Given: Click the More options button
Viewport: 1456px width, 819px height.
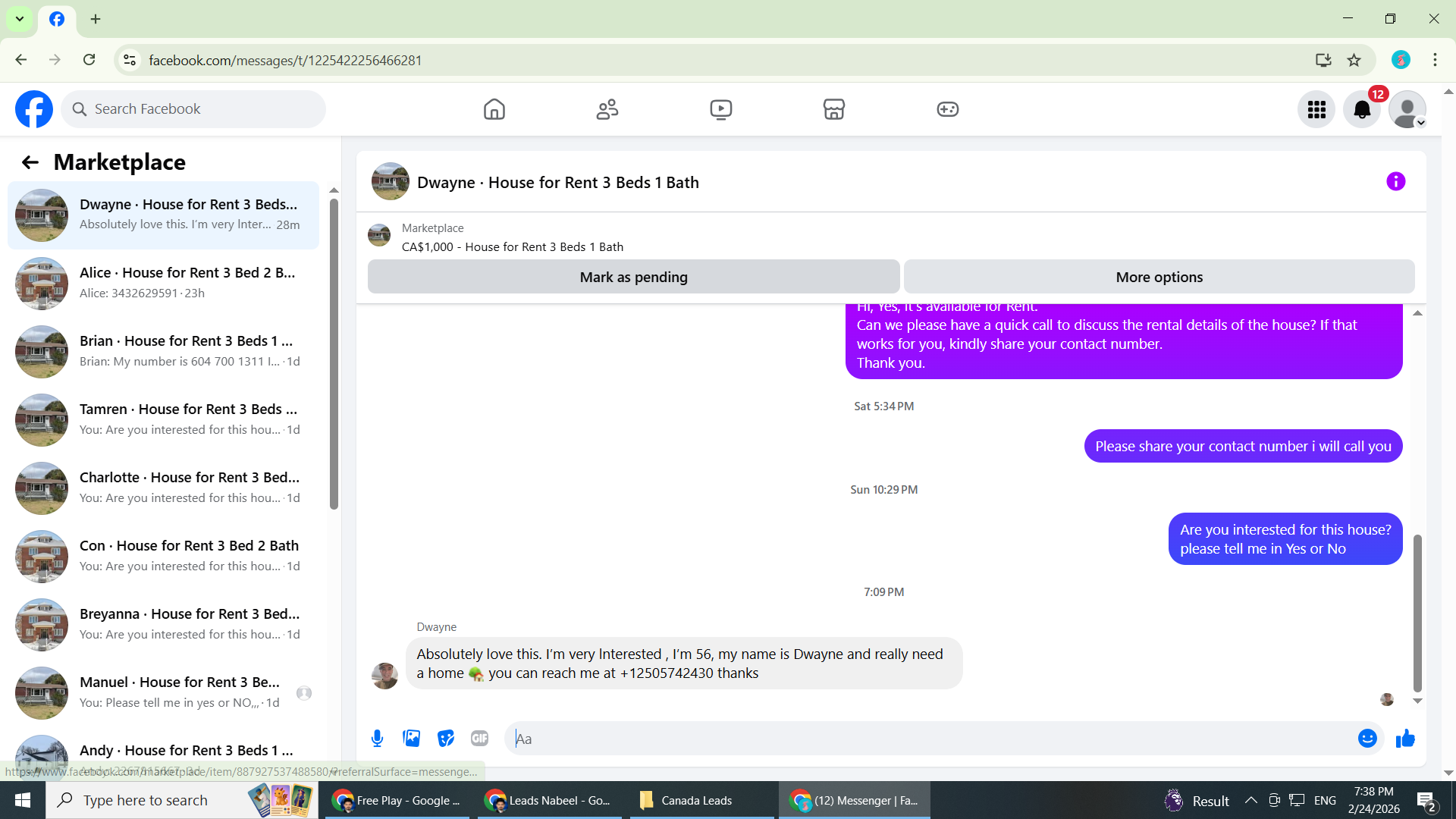Looking at the screenshot, I should point(1159,278).
